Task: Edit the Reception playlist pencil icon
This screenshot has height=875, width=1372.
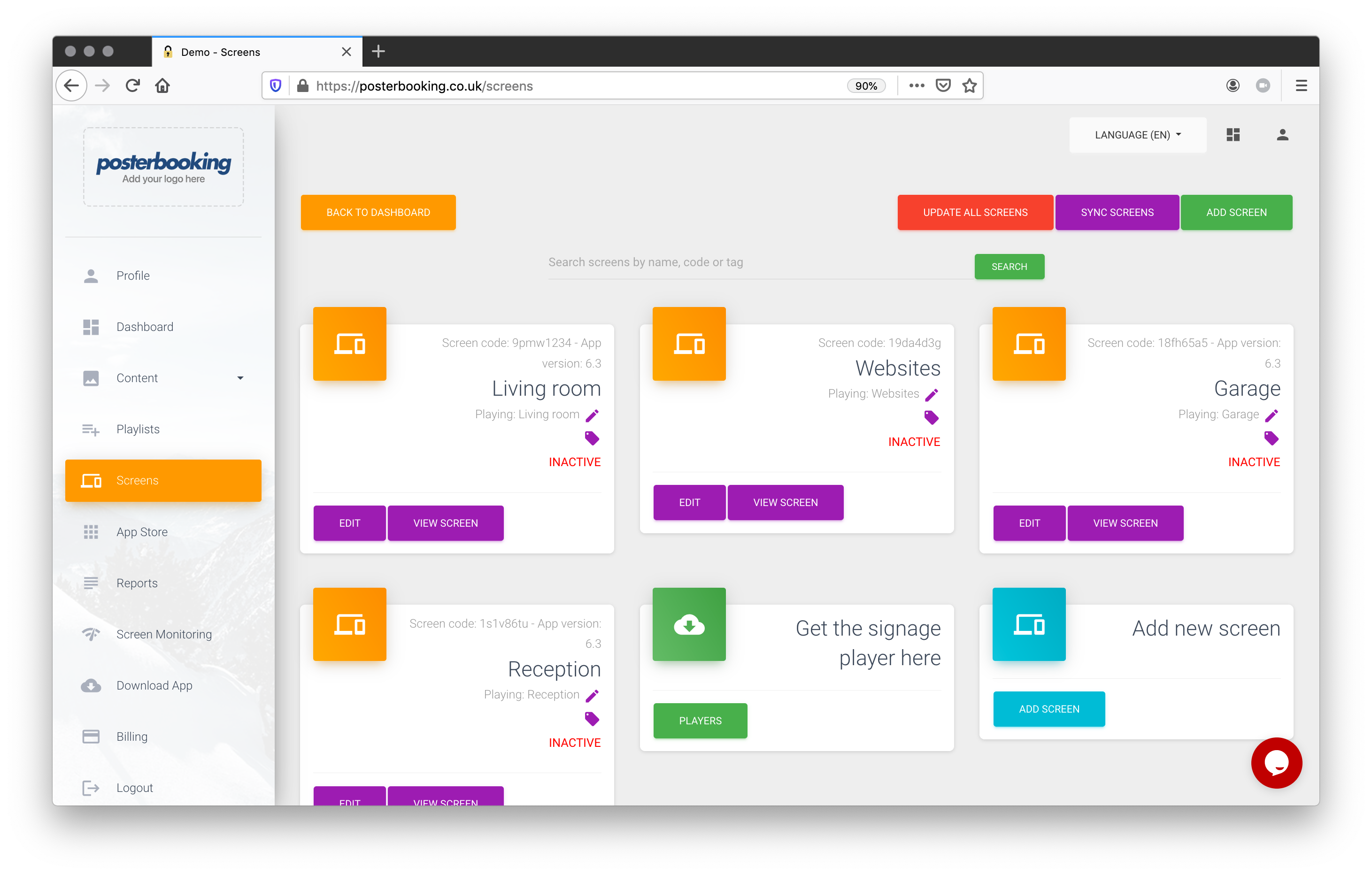Action: (x=592, y=696)
